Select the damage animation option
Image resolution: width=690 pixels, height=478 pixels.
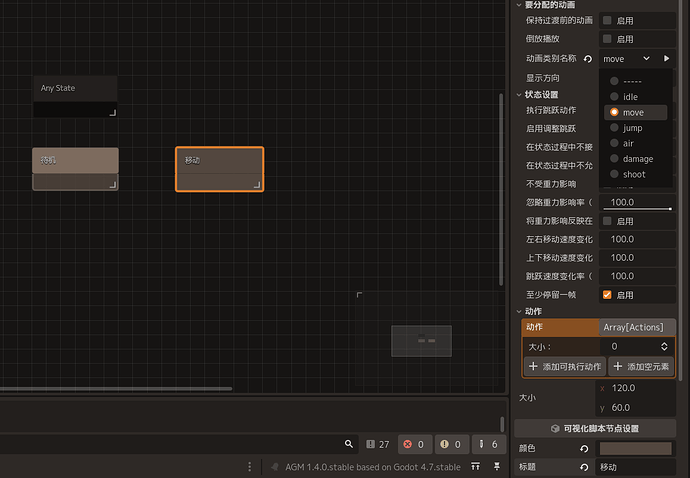click(x=635, y=159)
